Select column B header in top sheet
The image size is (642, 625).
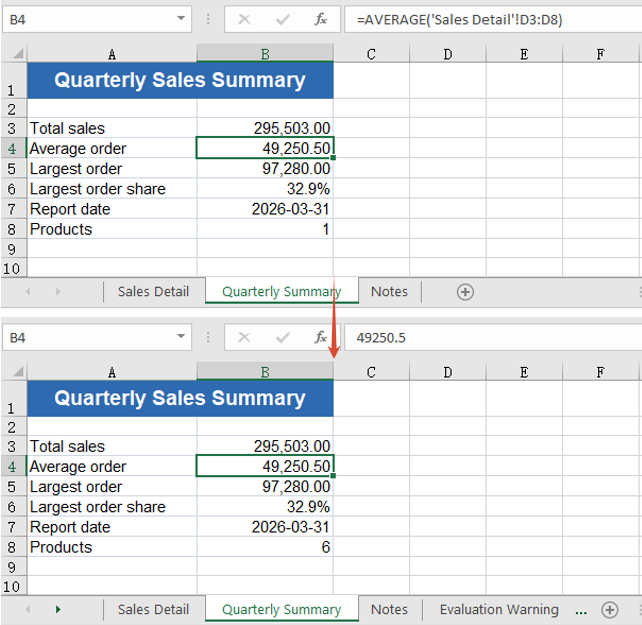pyautogui.click(x=265, y=54)
